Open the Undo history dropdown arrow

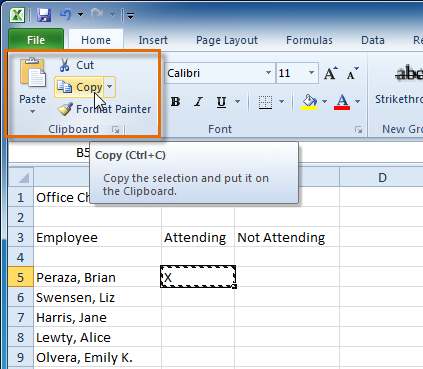(80, 15)
